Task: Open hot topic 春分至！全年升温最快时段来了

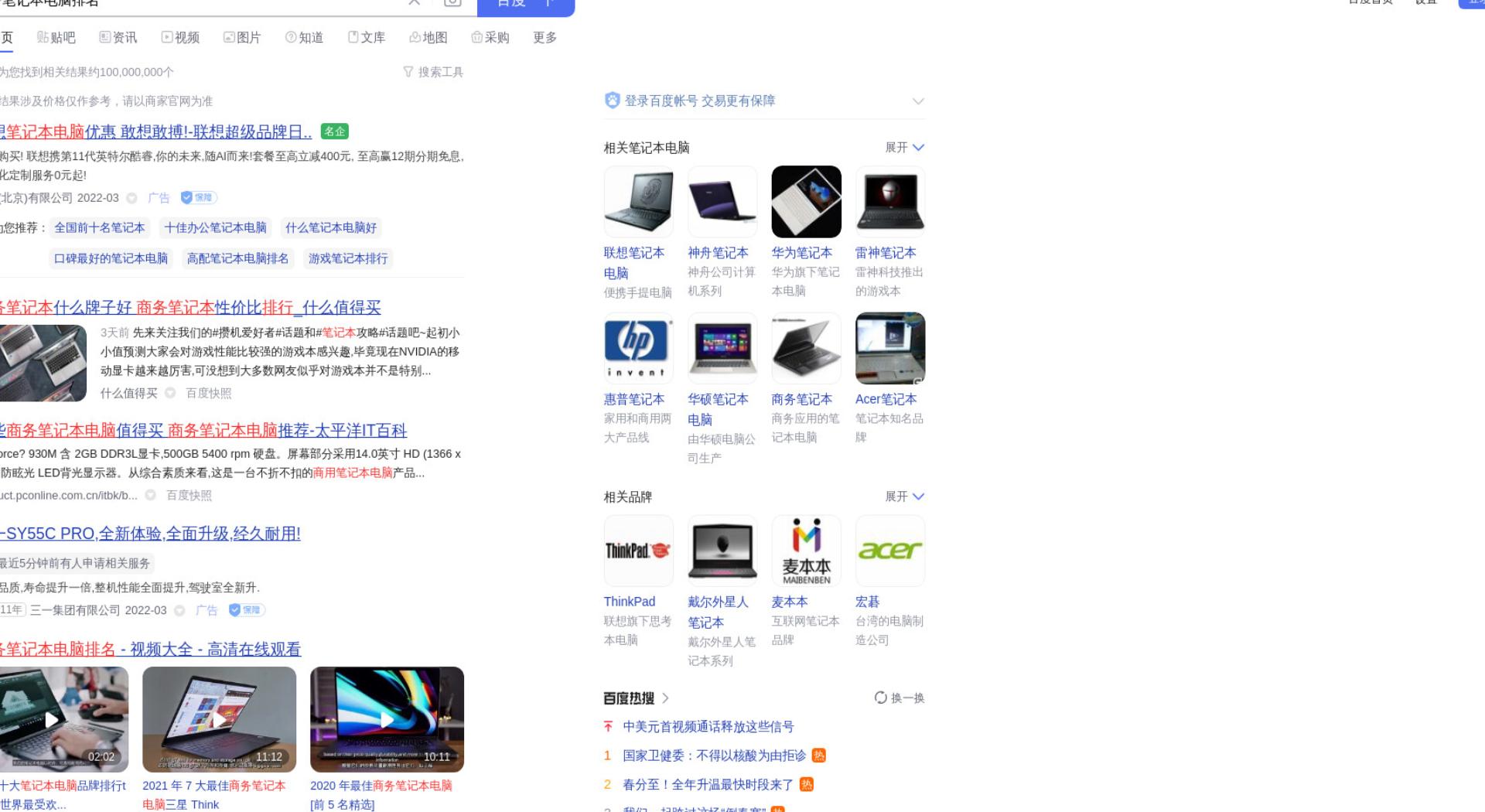Action: click(708, 784)
